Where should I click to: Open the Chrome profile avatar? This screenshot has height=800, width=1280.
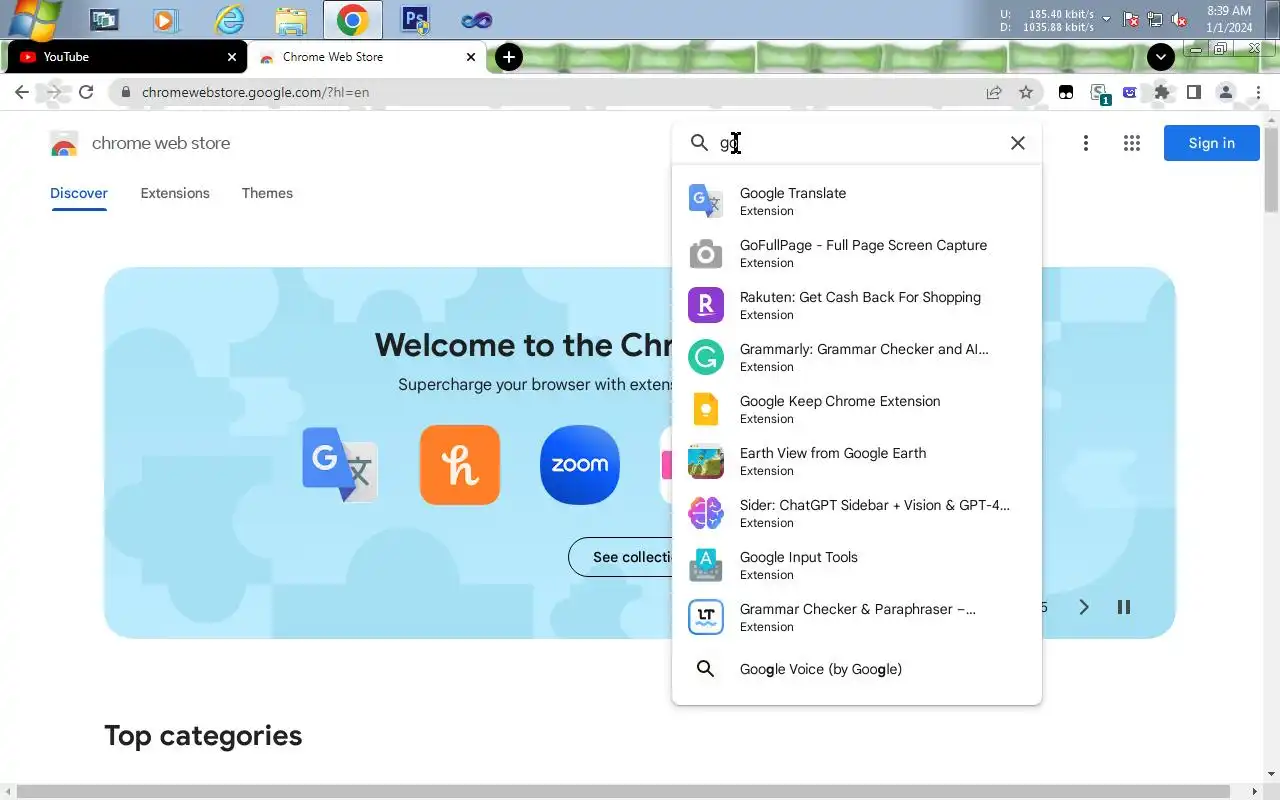coord(1226,92)
